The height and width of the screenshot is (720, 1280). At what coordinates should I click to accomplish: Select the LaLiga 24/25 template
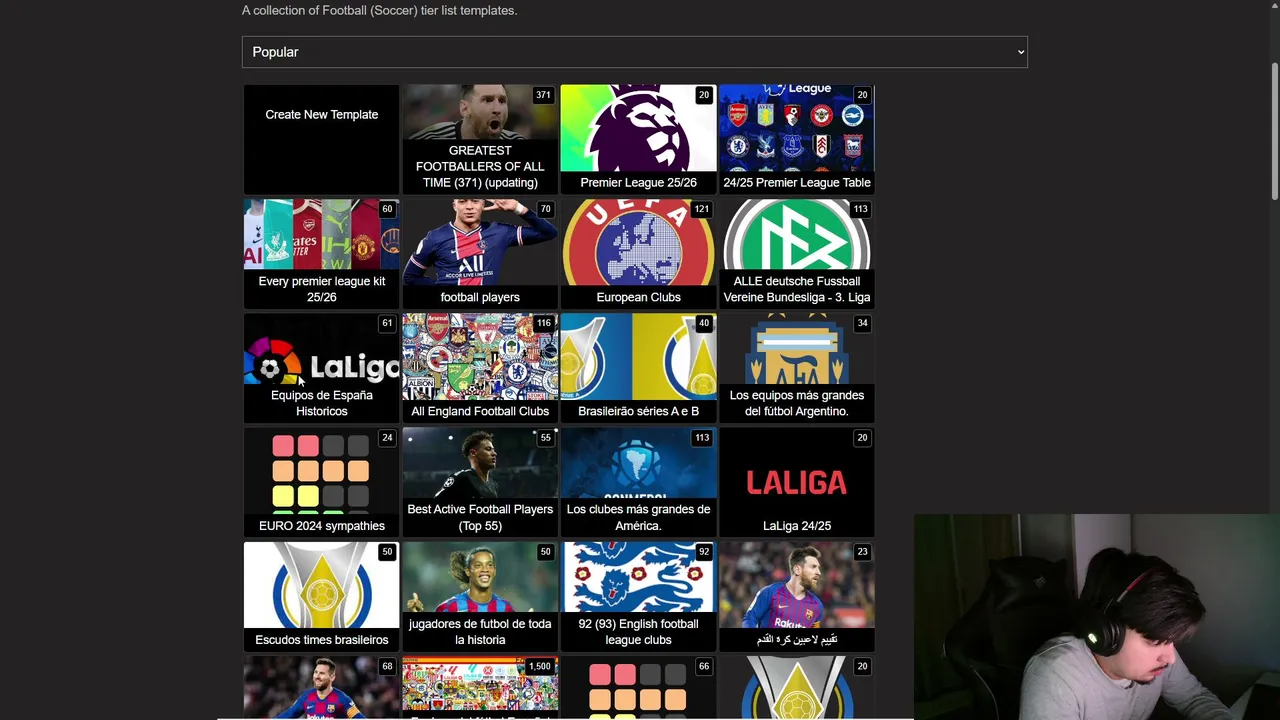point(797,483)
